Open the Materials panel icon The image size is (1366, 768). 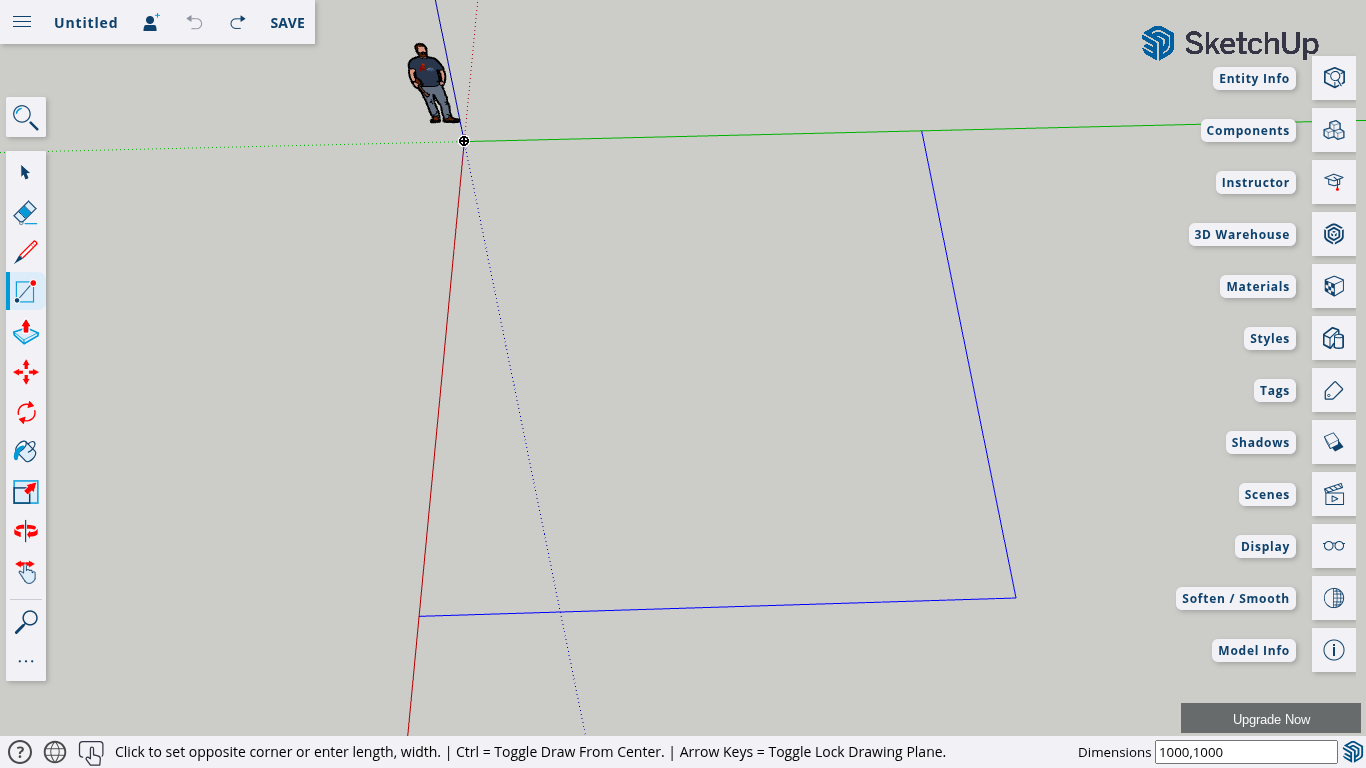click(1333, 286)
